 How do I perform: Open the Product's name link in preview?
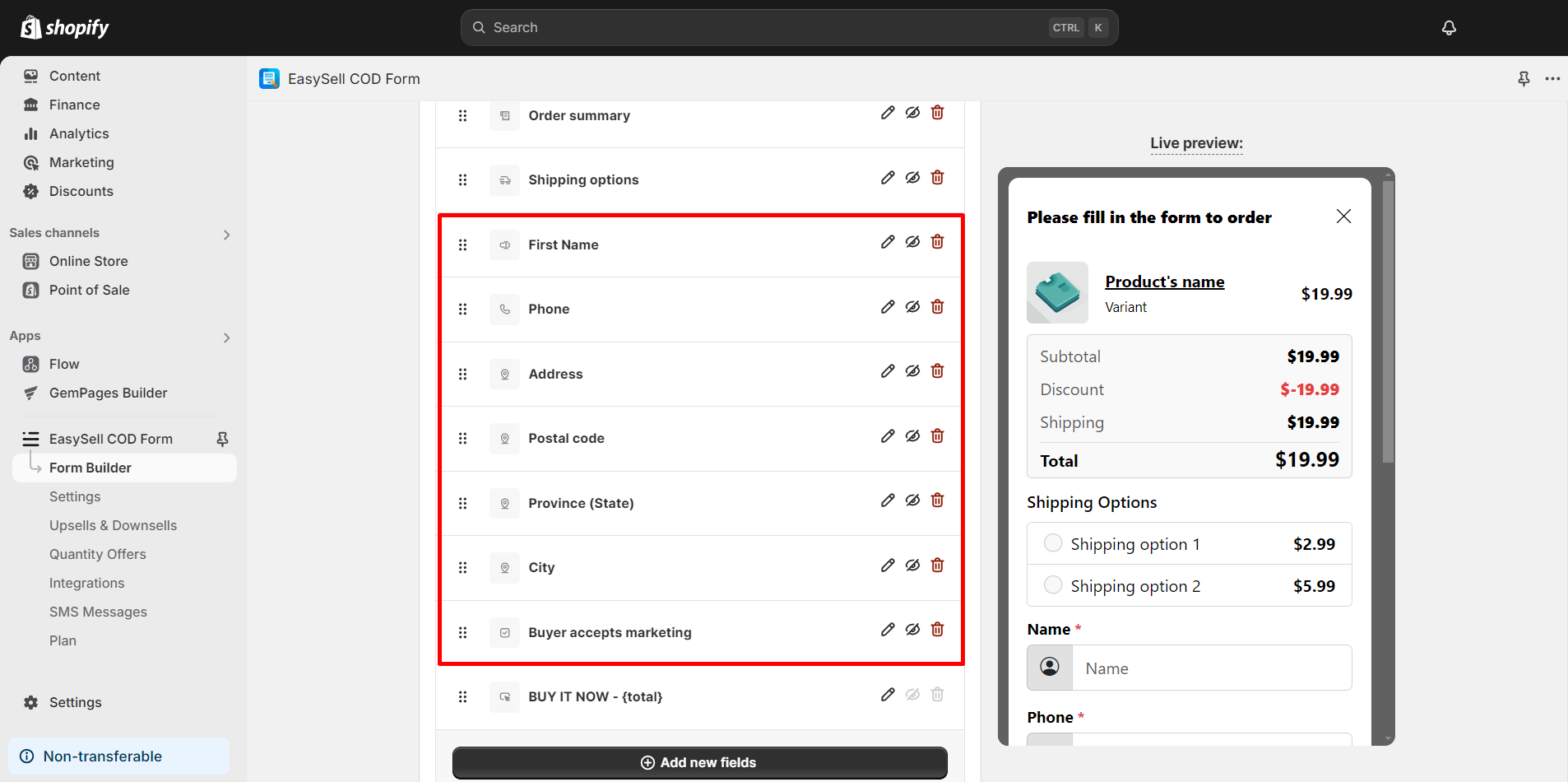click(x=1164, y=281)
